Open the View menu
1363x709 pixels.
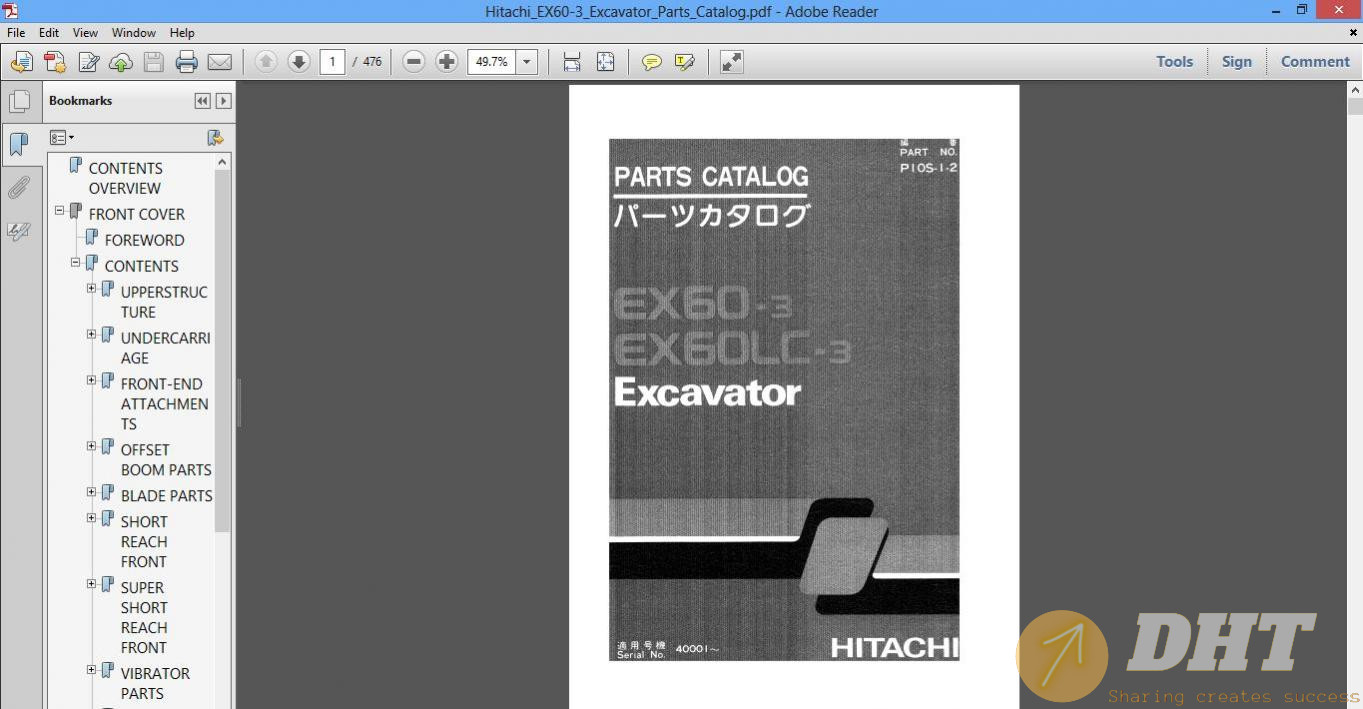[x=85, y=33]
